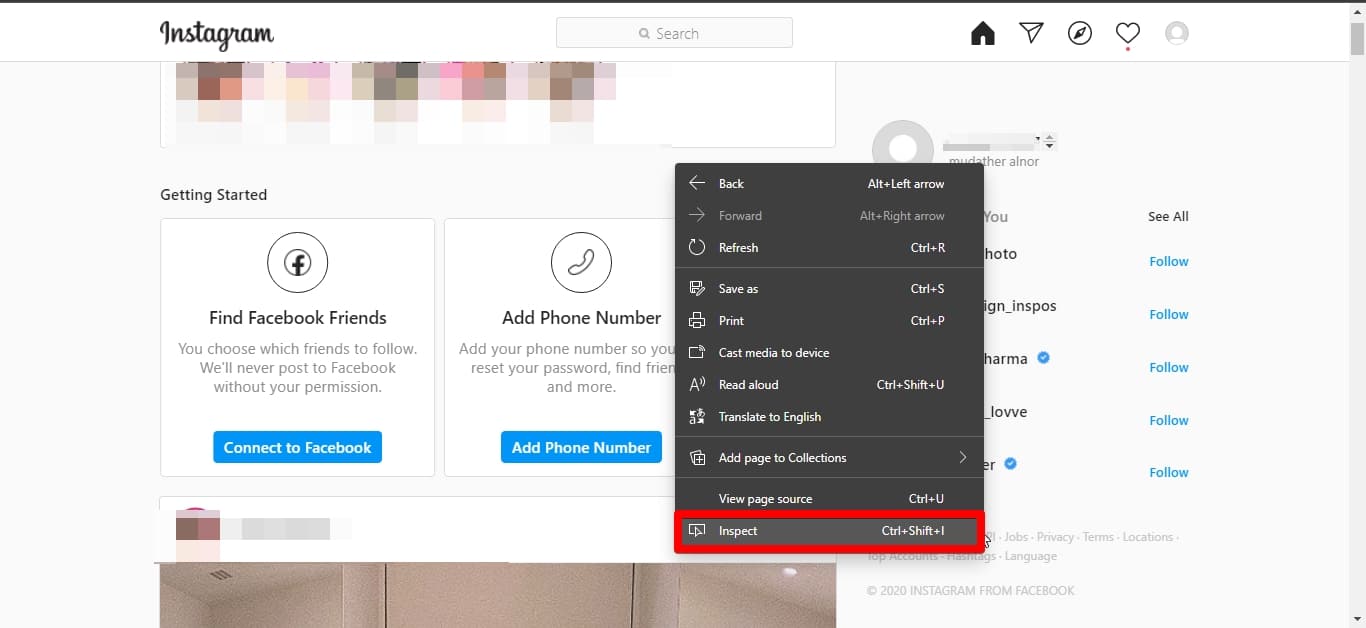Click the Print icon in context menu

pos(698,320)
